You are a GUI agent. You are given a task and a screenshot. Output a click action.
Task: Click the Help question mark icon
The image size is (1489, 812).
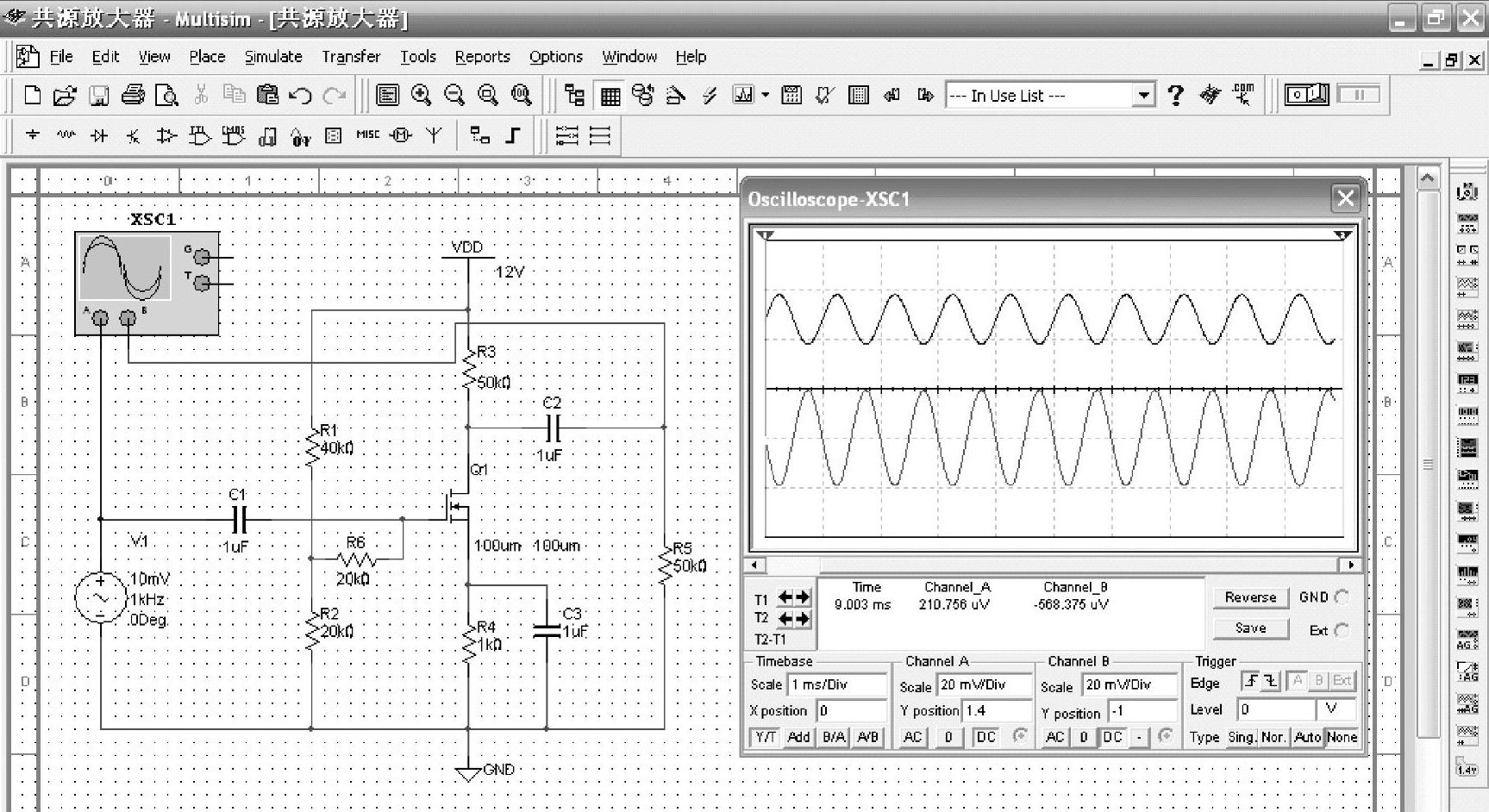[1175, 95]
